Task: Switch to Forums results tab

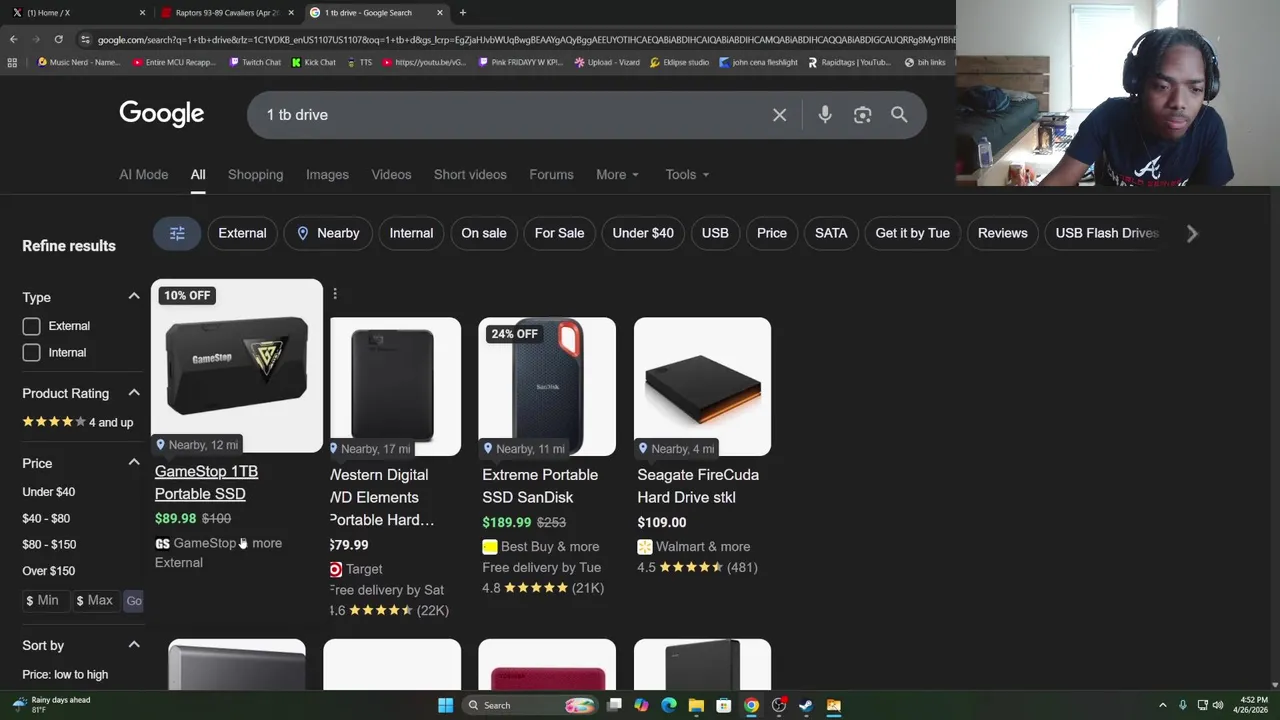Action: pyautogui.click(x=551, y=174)
